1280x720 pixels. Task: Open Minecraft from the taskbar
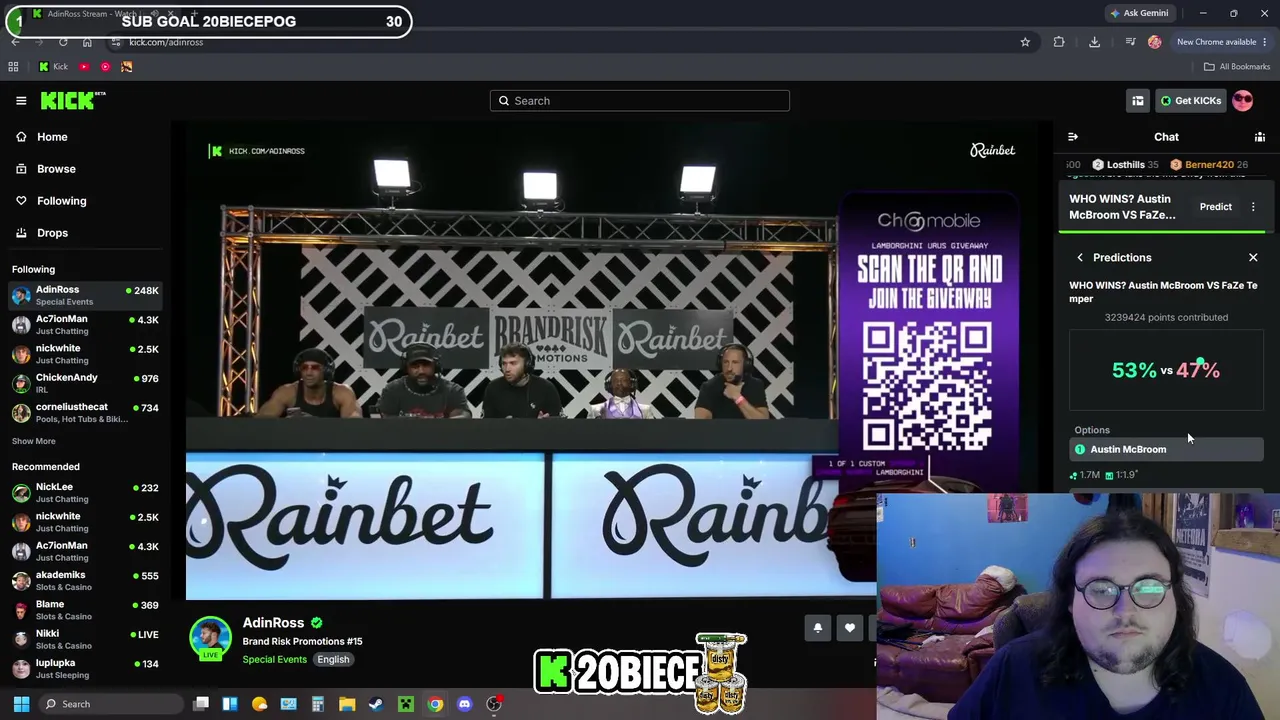click(406, 704)
